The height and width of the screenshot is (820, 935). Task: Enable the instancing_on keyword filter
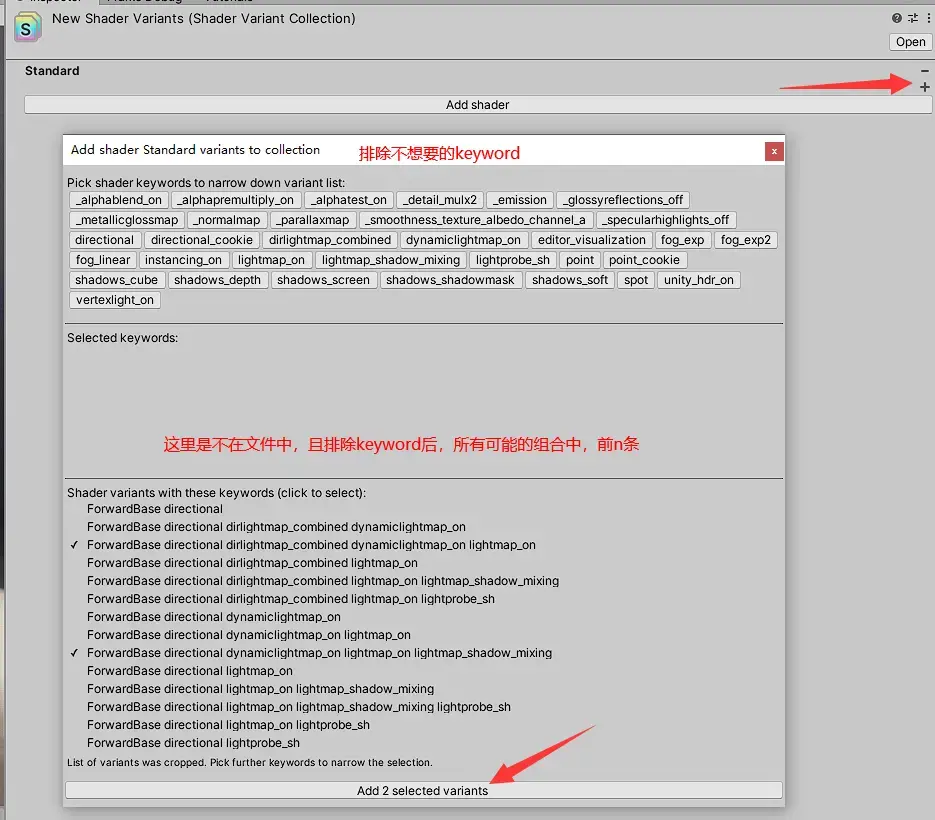[183, 259]
